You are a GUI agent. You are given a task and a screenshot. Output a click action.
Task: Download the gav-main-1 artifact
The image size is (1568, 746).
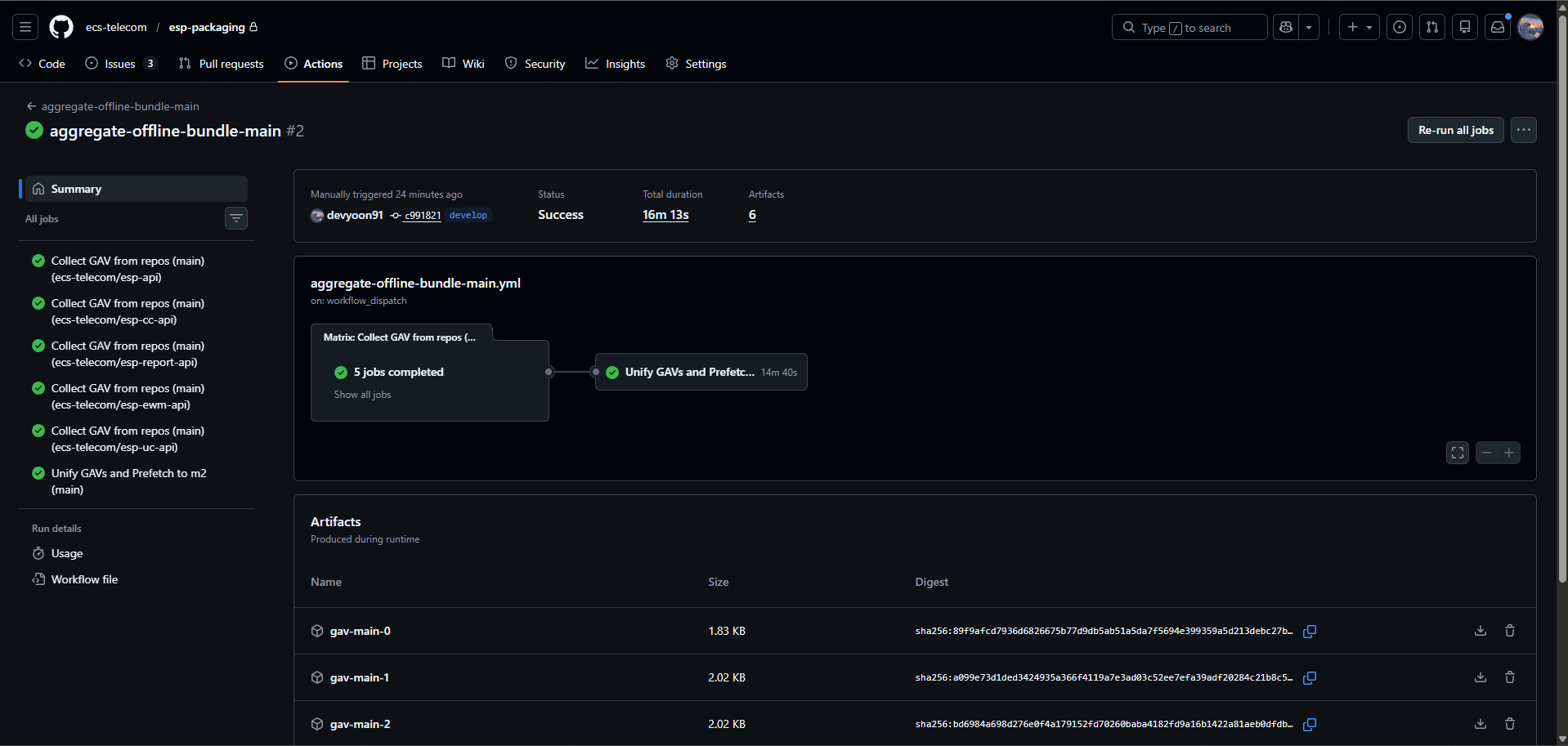click(1481, 677)
